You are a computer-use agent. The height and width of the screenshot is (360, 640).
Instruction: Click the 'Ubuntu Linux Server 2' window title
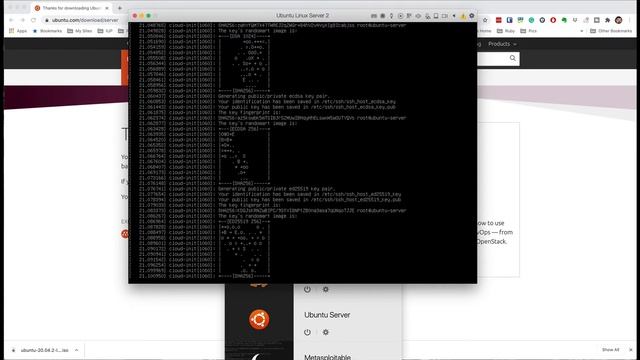(302, 16)
